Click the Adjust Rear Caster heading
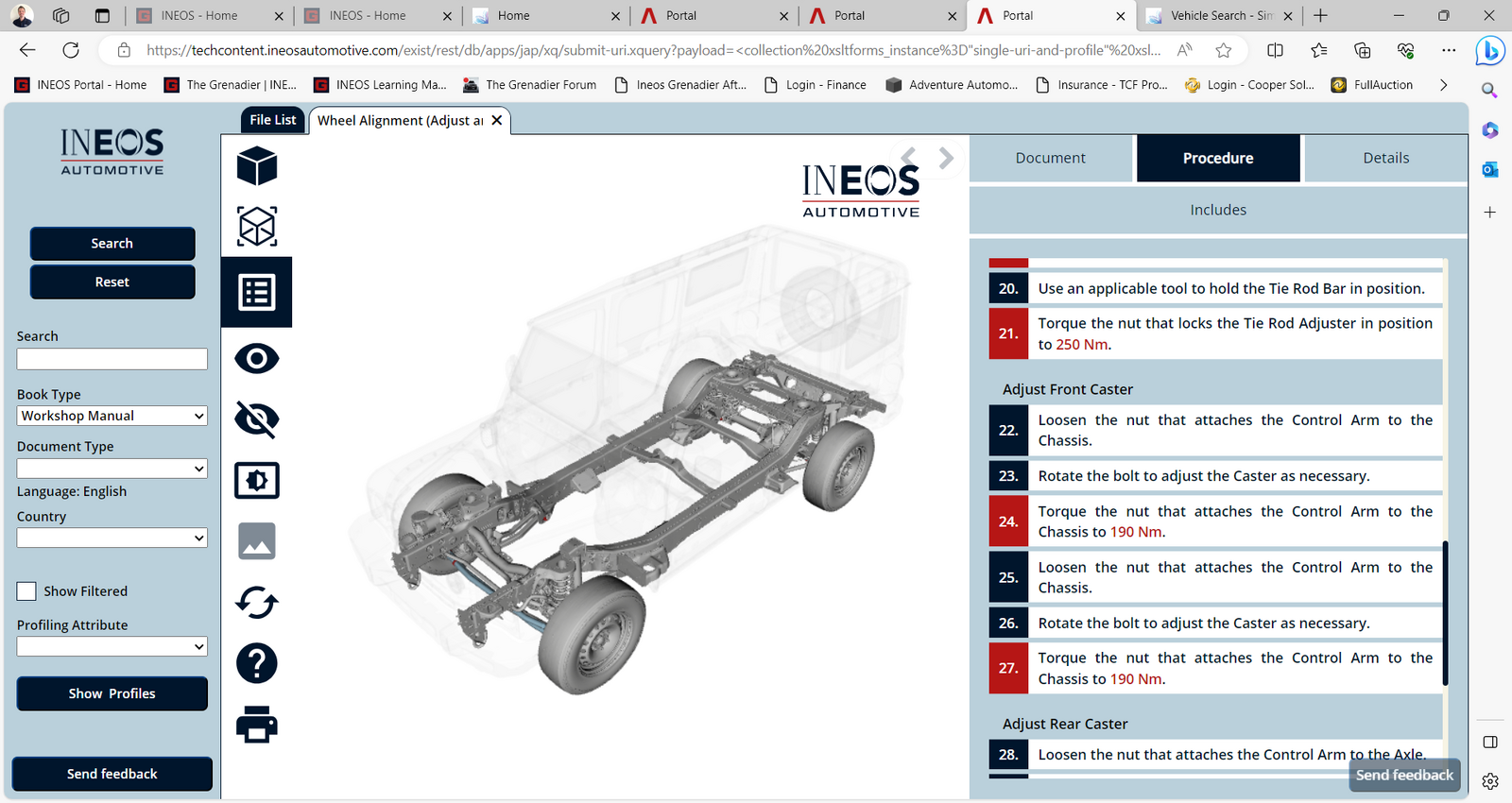The image size is (1512, 803). 1065,724
